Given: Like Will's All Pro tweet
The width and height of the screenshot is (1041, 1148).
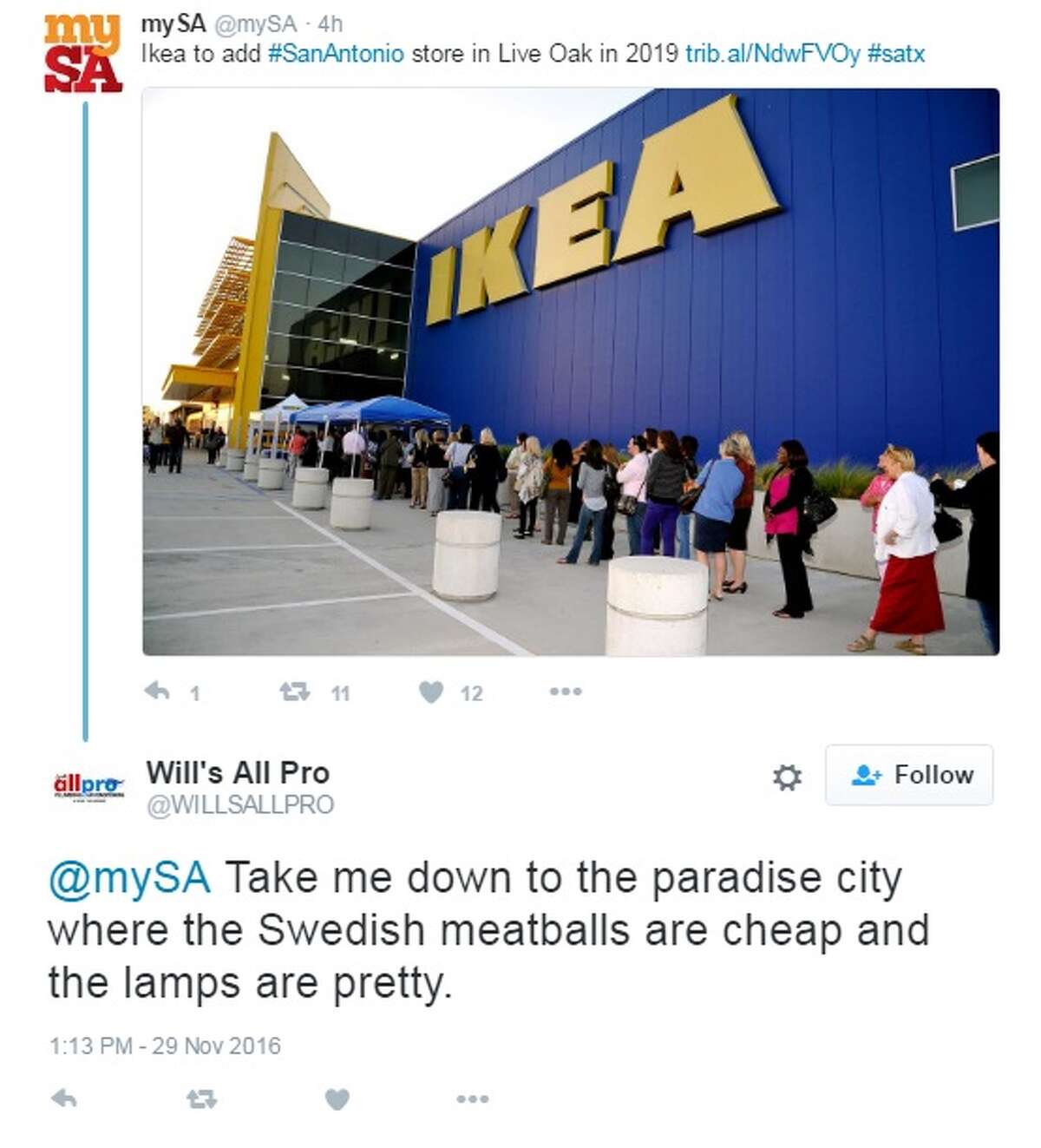Looking at the screenshot, I should point(337,1099).
